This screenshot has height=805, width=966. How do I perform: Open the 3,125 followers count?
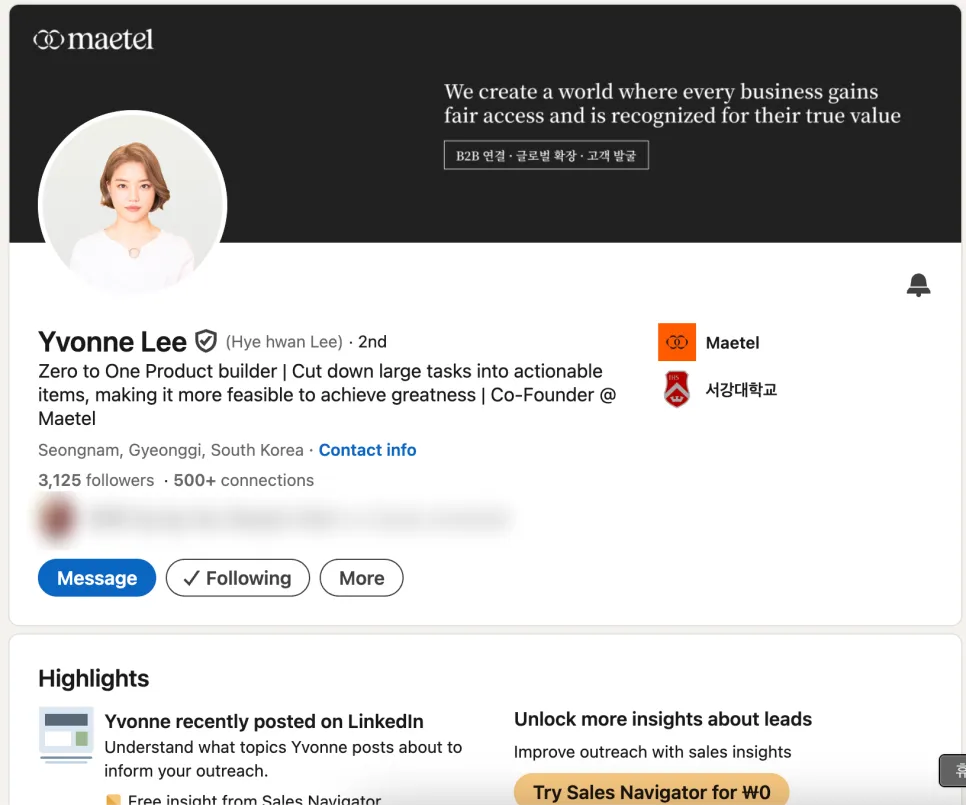(96, 480)
